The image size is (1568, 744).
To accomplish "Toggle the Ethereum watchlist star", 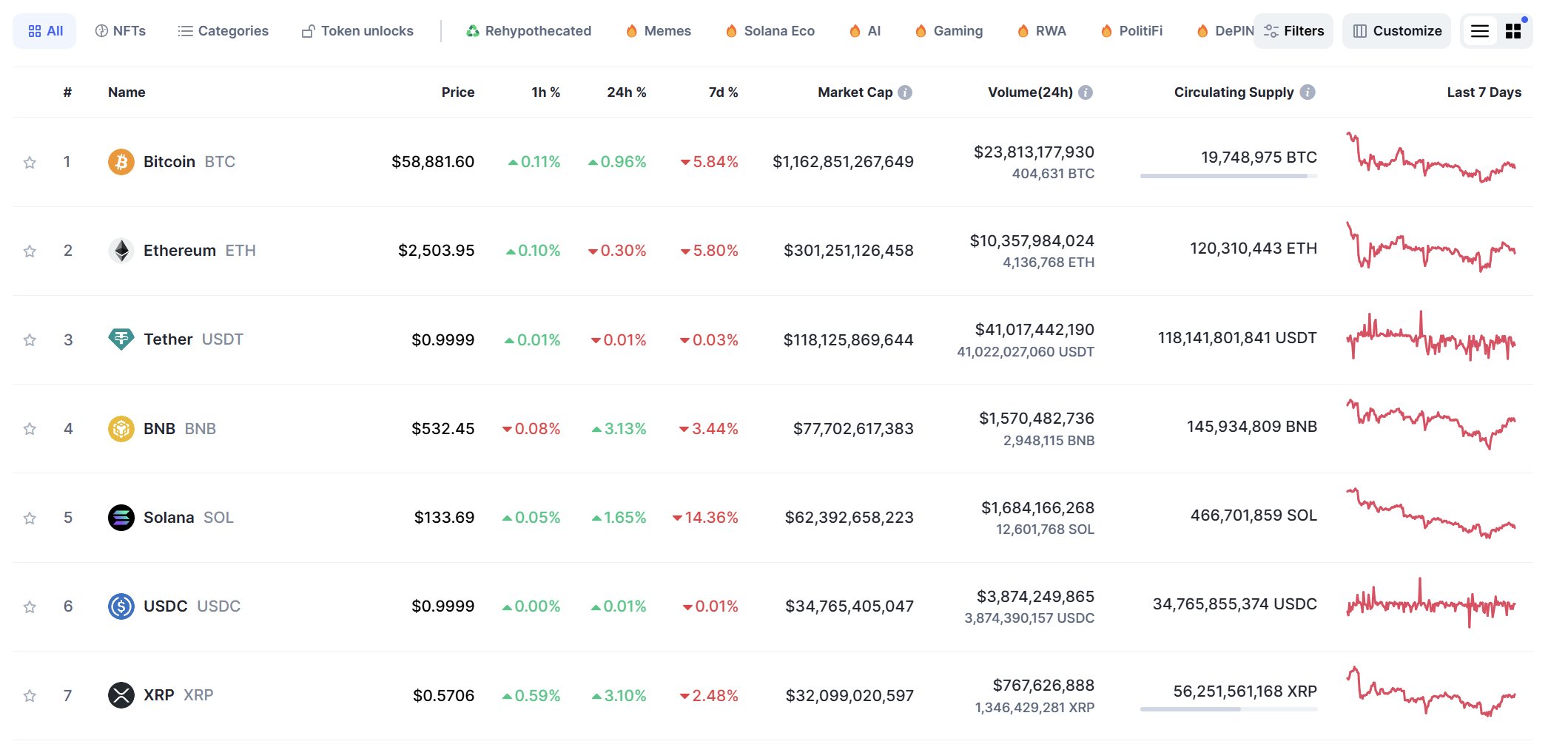I will click(x=30, y=251).
